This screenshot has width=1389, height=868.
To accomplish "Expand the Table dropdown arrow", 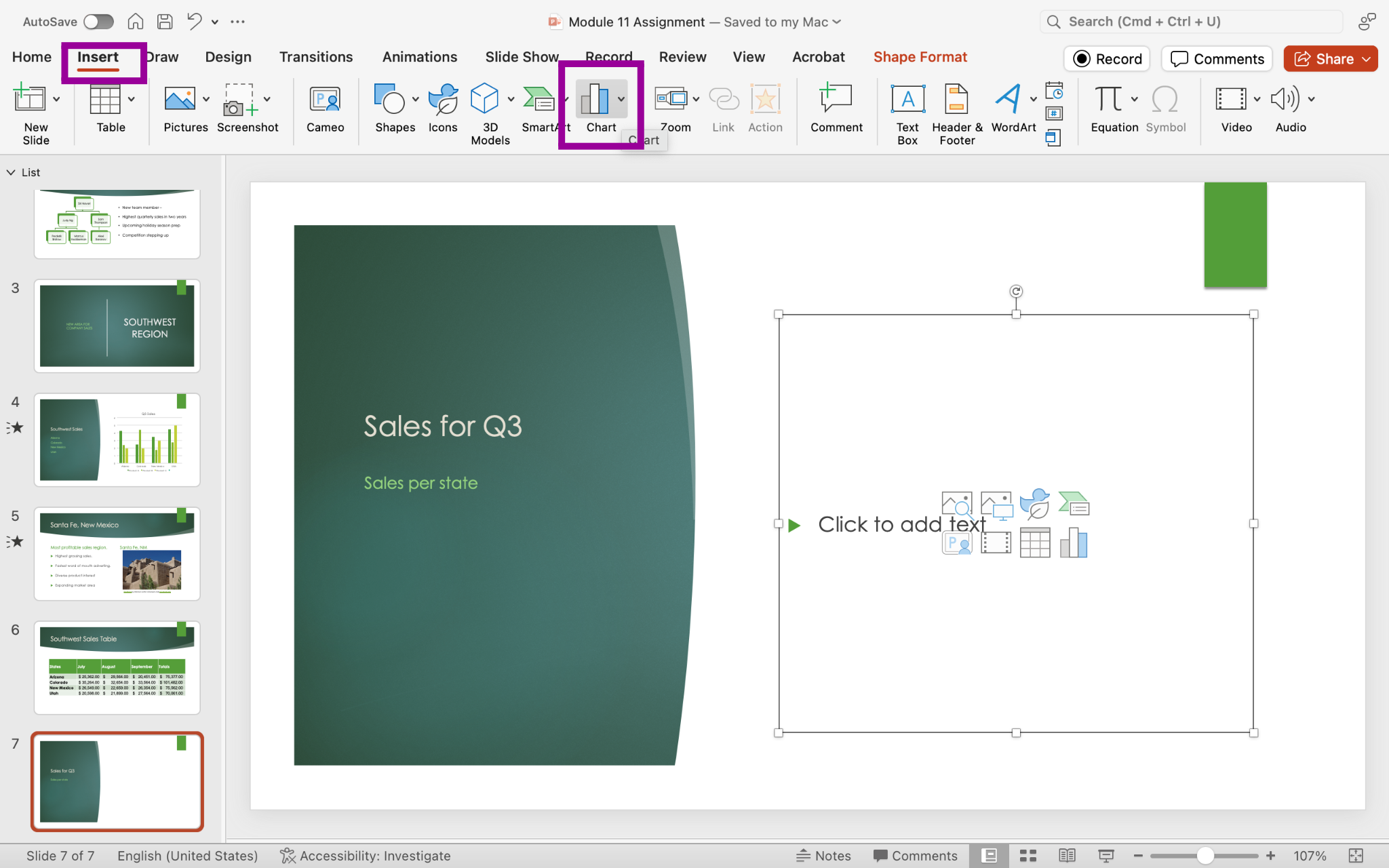I will coord(132,100).
